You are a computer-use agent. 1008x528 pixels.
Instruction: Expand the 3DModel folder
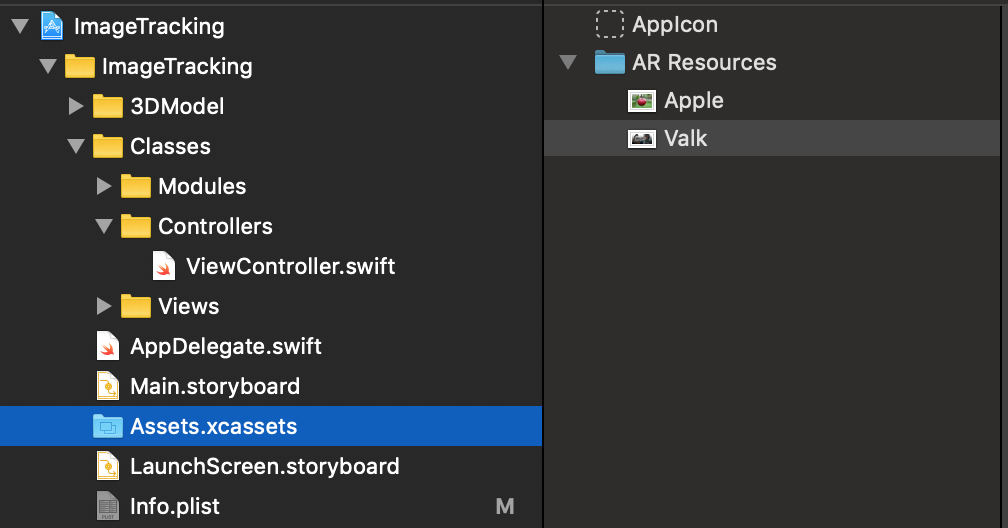pyautogui.click(x=76, y=106)
